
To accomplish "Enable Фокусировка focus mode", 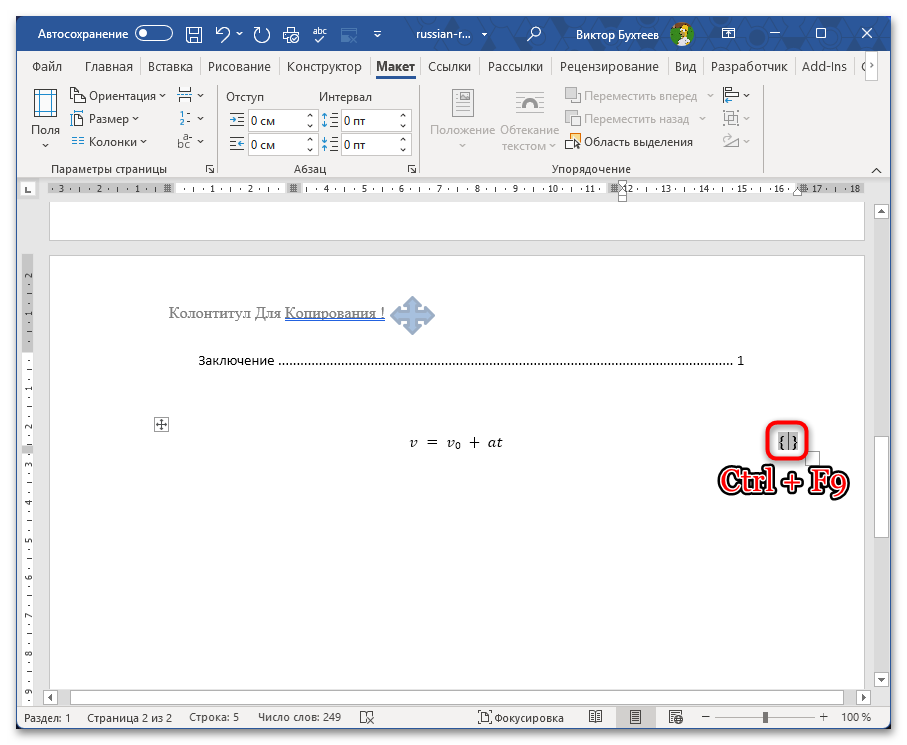I will pyautogui.click(x=521, y=718).
